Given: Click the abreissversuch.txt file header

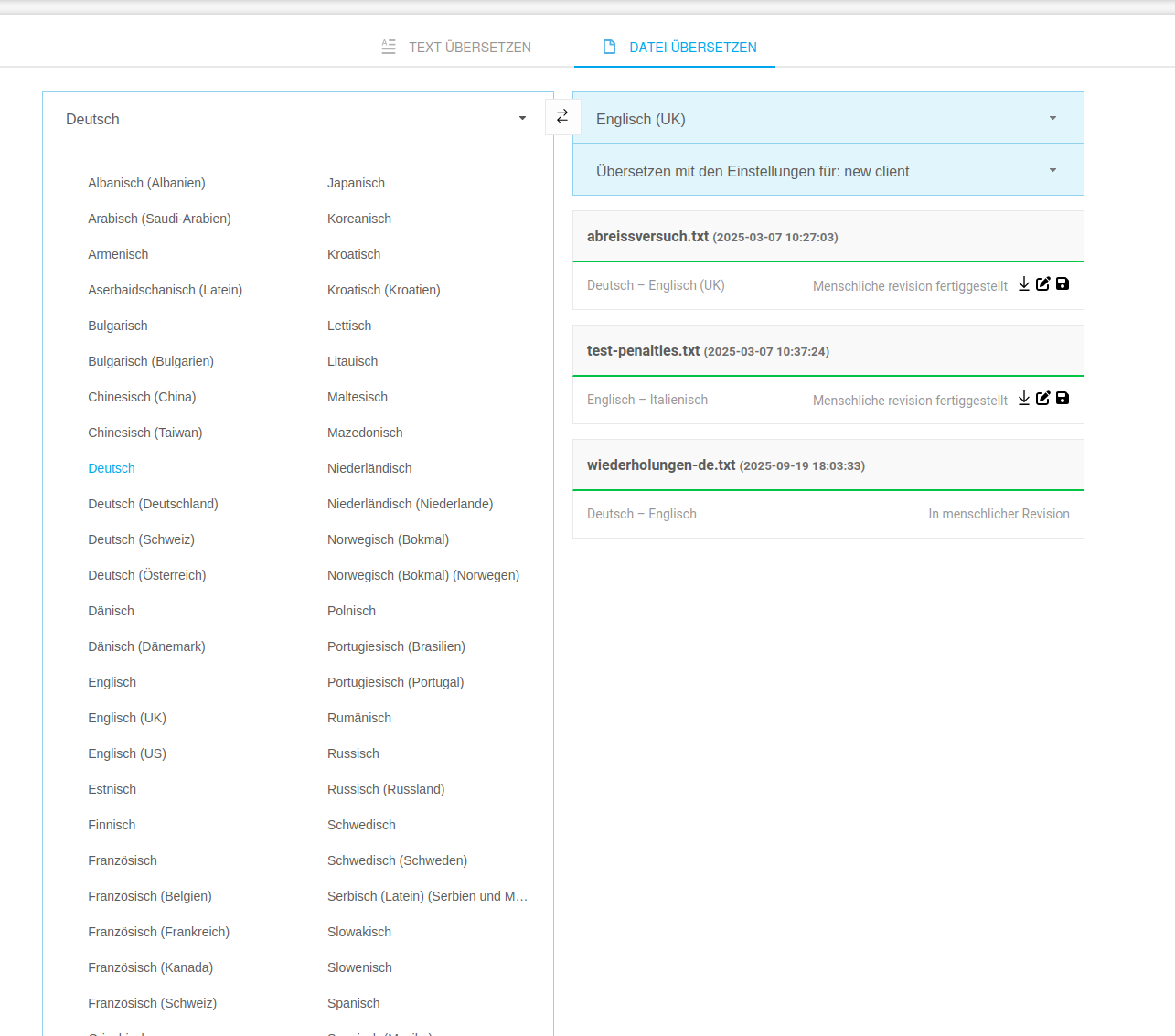Looking at the screenshot, I should [647, 237].
